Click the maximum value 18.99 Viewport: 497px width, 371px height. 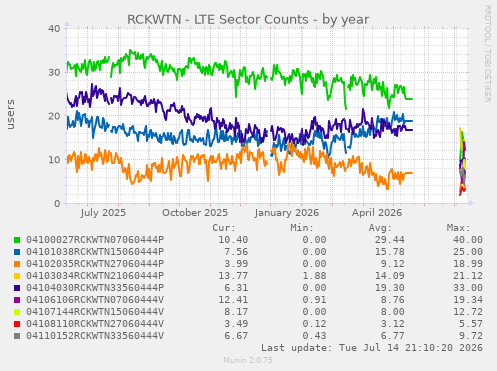pos(468,264)
